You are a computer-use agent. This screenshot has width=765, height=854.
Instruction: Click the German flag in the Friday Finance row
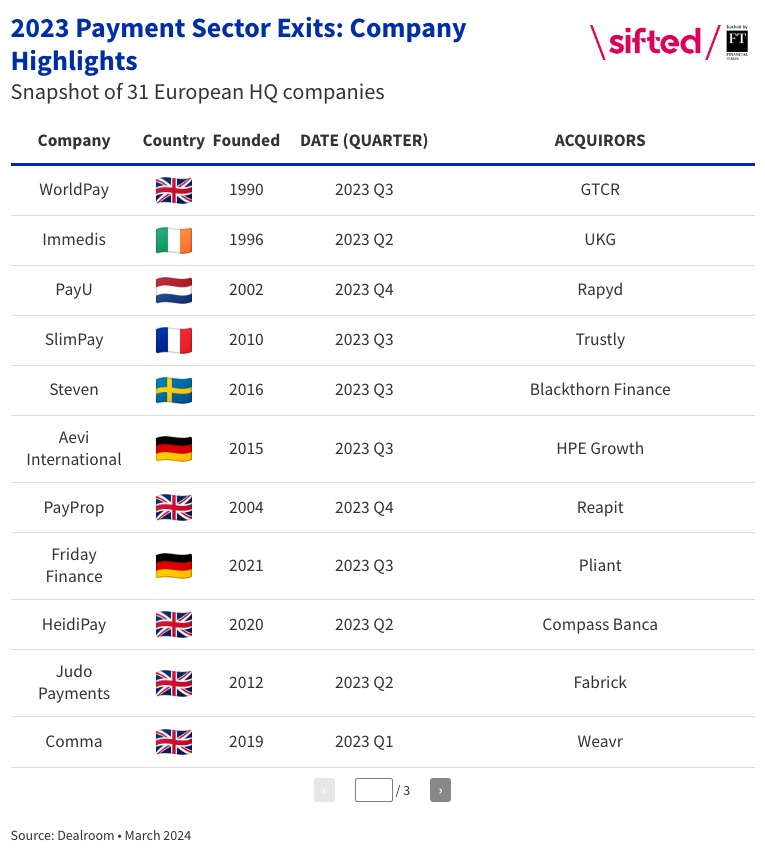pyautogui.click(x=173, y=565)
